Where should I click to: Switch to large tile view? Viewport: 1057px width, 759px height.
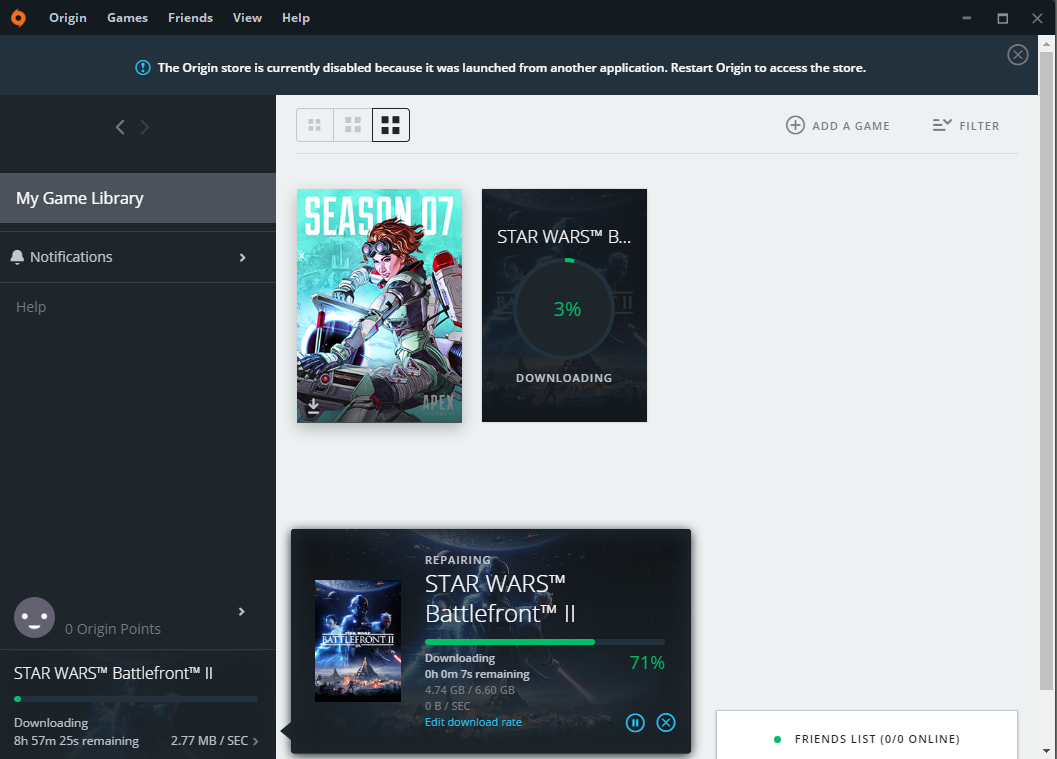pos(391,125)
